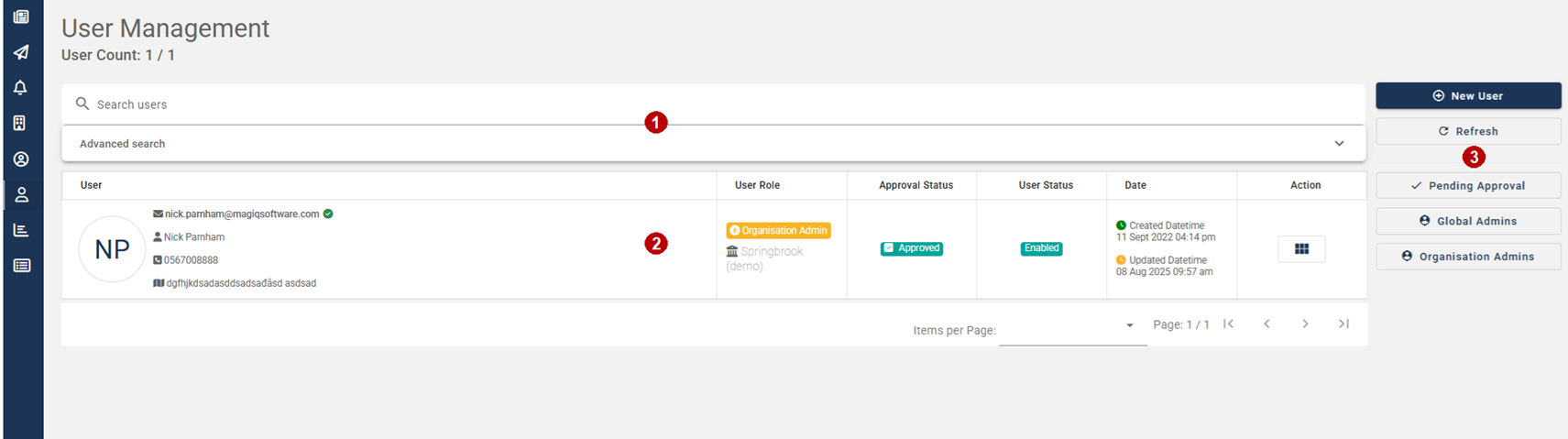This screenshot has width=1568, height=439.
Task: Open notifications bell in sidebar
Action: (x=20, y=88)
